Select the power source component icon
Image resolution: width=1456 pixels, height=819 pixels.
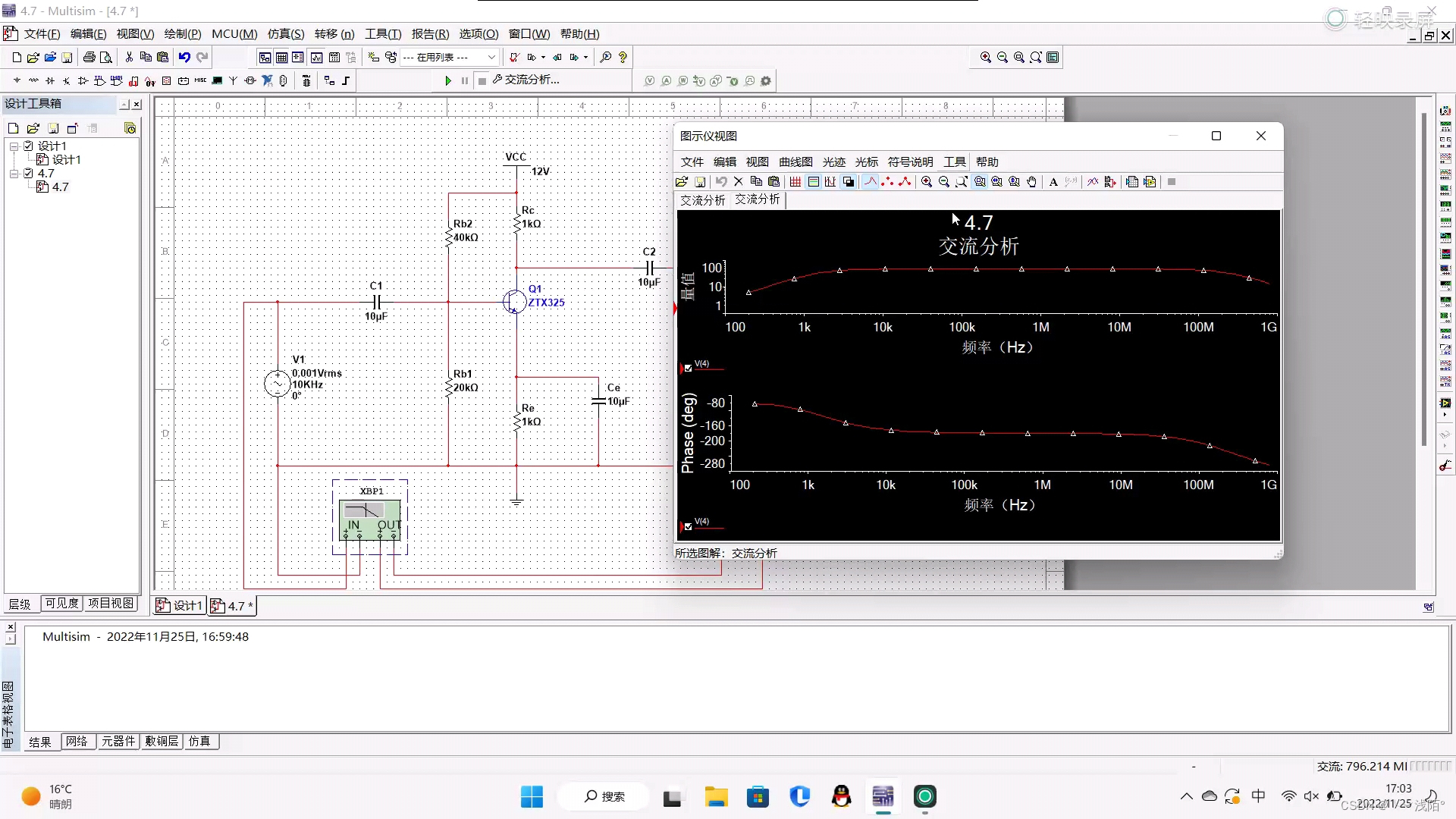16,80
